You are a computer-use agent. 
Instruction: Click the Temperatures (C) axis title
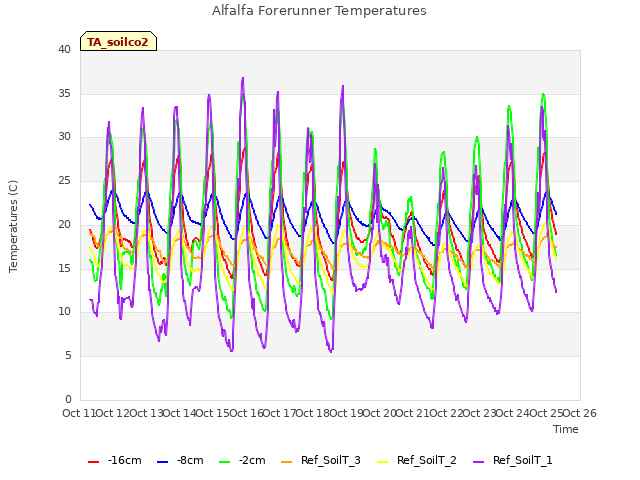pos(13,226)
